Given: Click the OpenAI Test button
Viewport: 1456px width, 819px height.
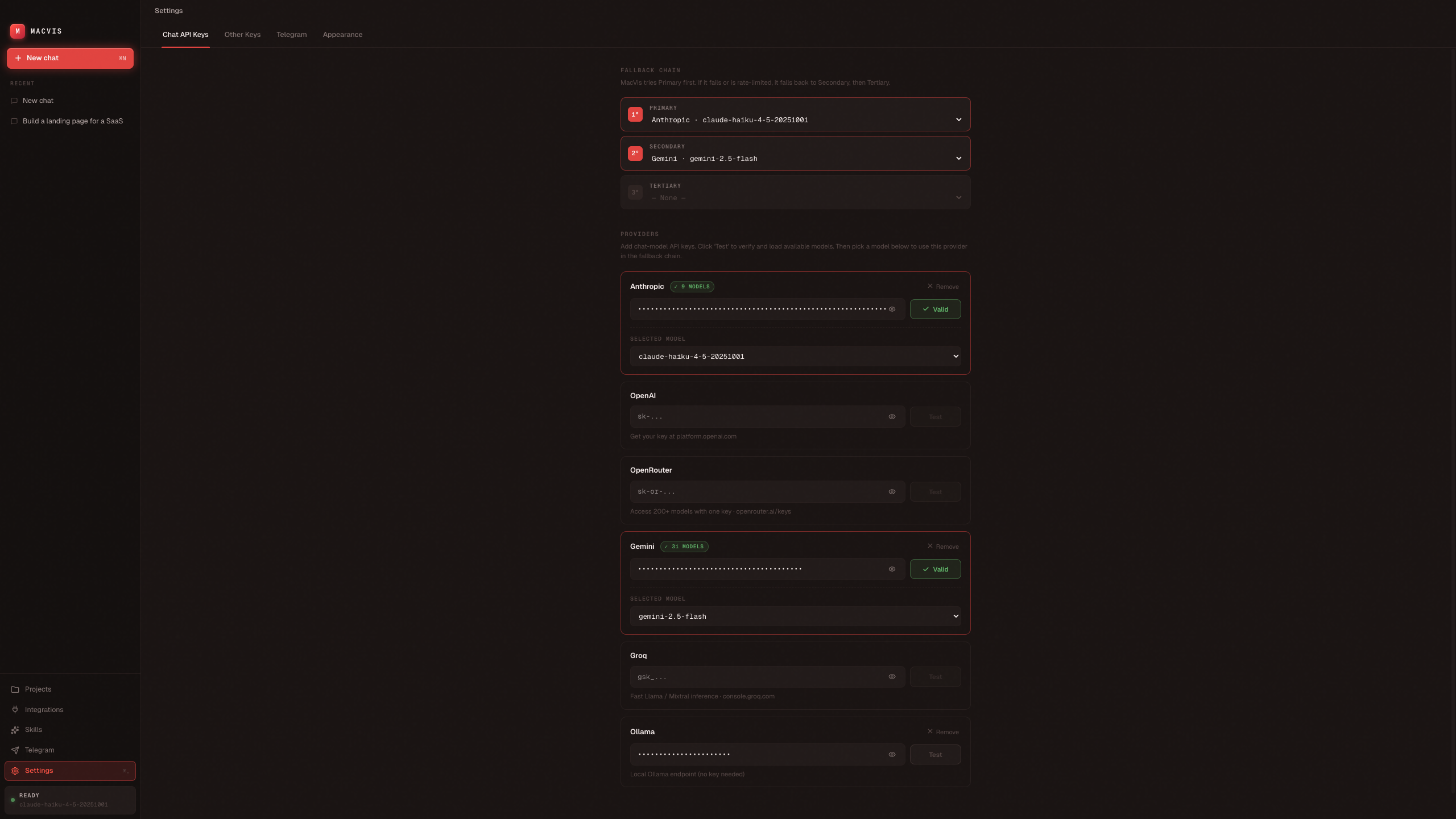Looking at the screenshot, I should coord(935,417).
